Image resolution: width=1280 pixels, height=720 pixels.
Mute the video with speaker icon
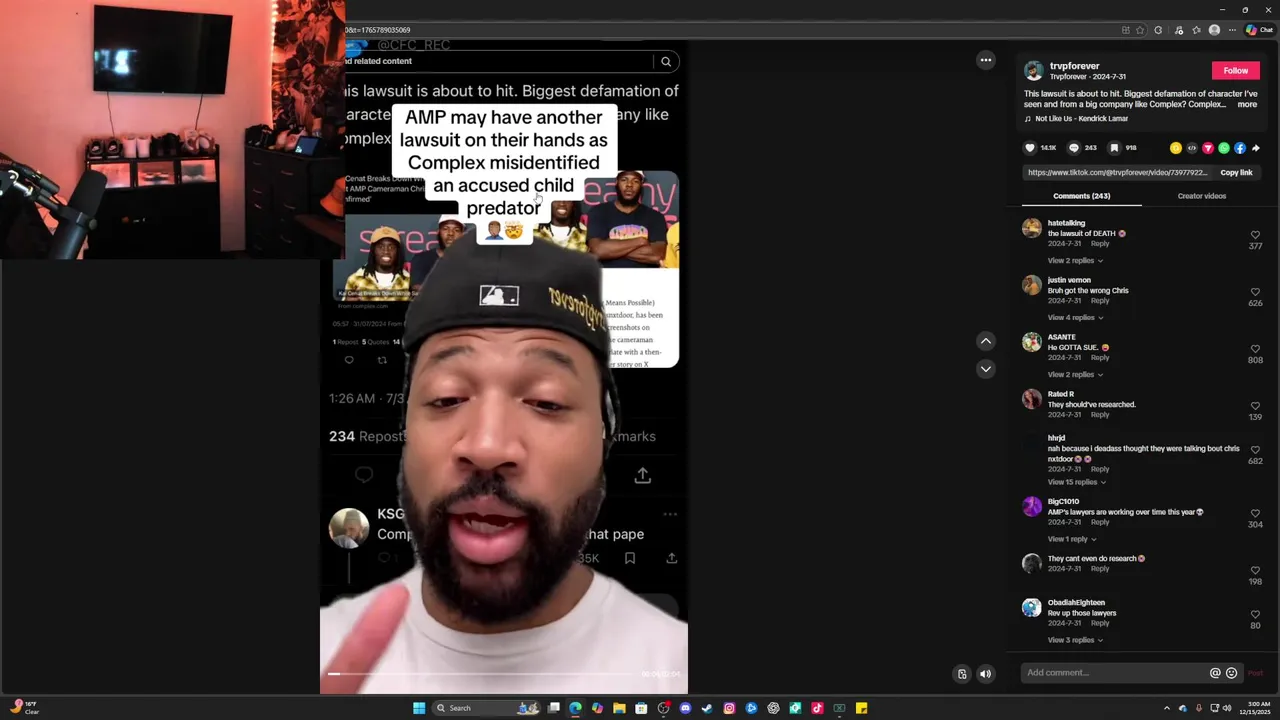986,674
